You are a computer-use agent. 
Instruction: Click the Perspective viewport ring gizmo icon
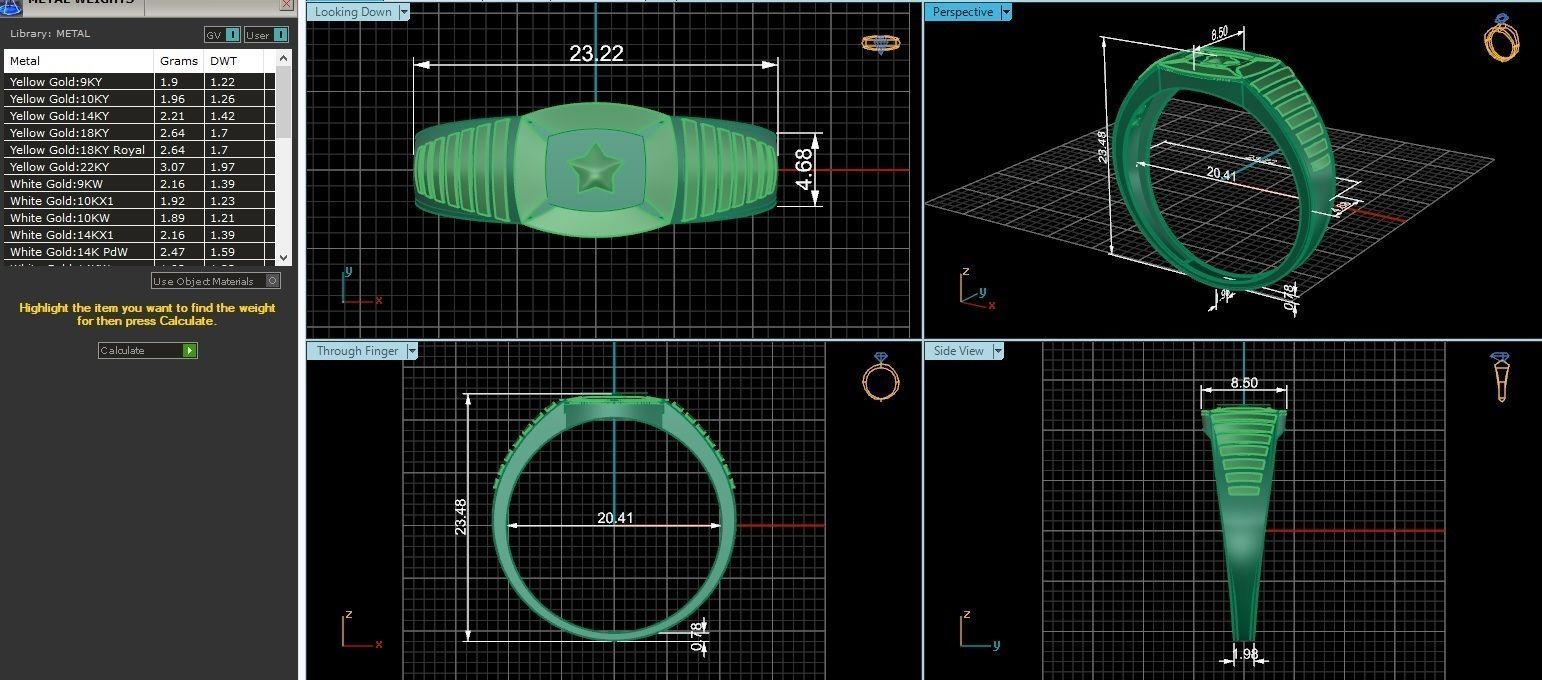click(1502, 39)
